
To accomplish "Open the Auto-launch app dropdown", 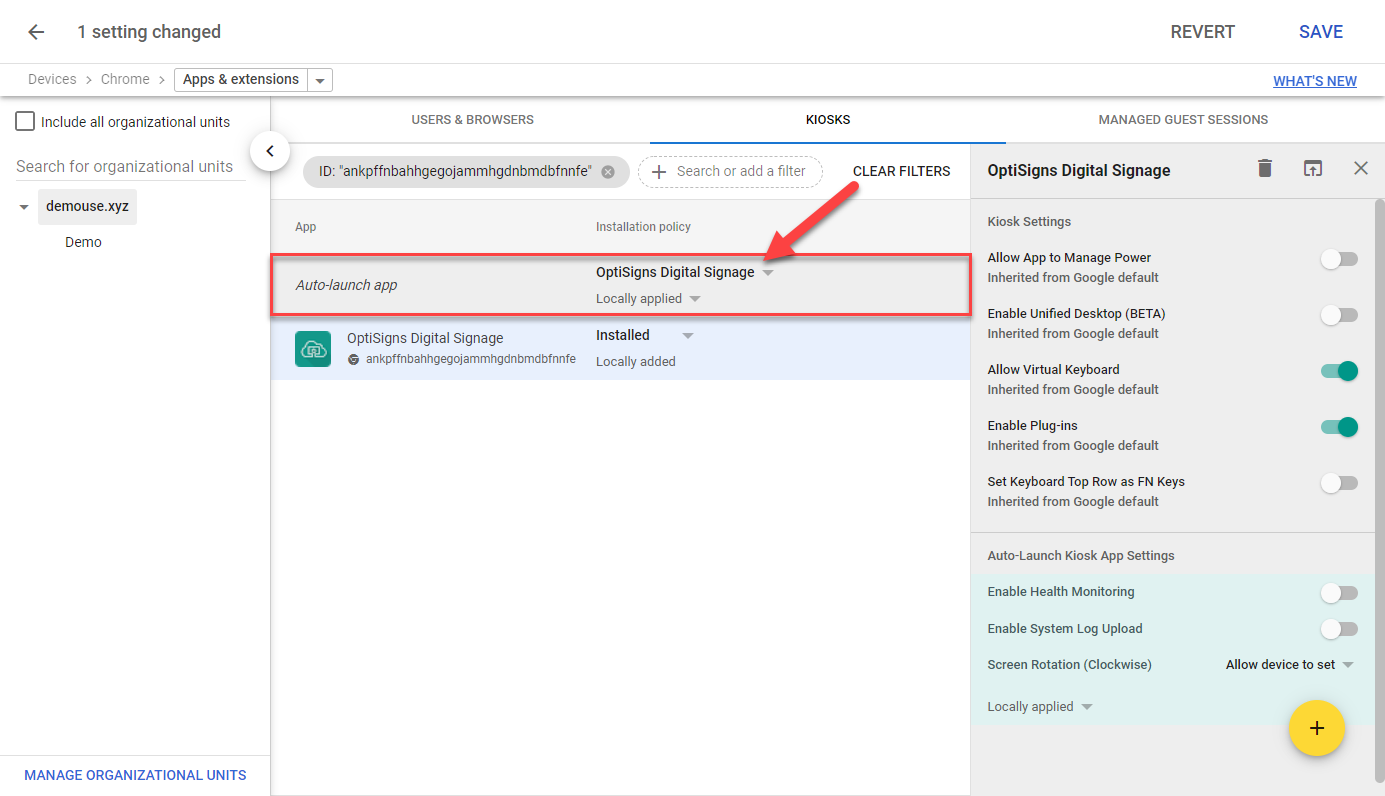I will point(685,272).
